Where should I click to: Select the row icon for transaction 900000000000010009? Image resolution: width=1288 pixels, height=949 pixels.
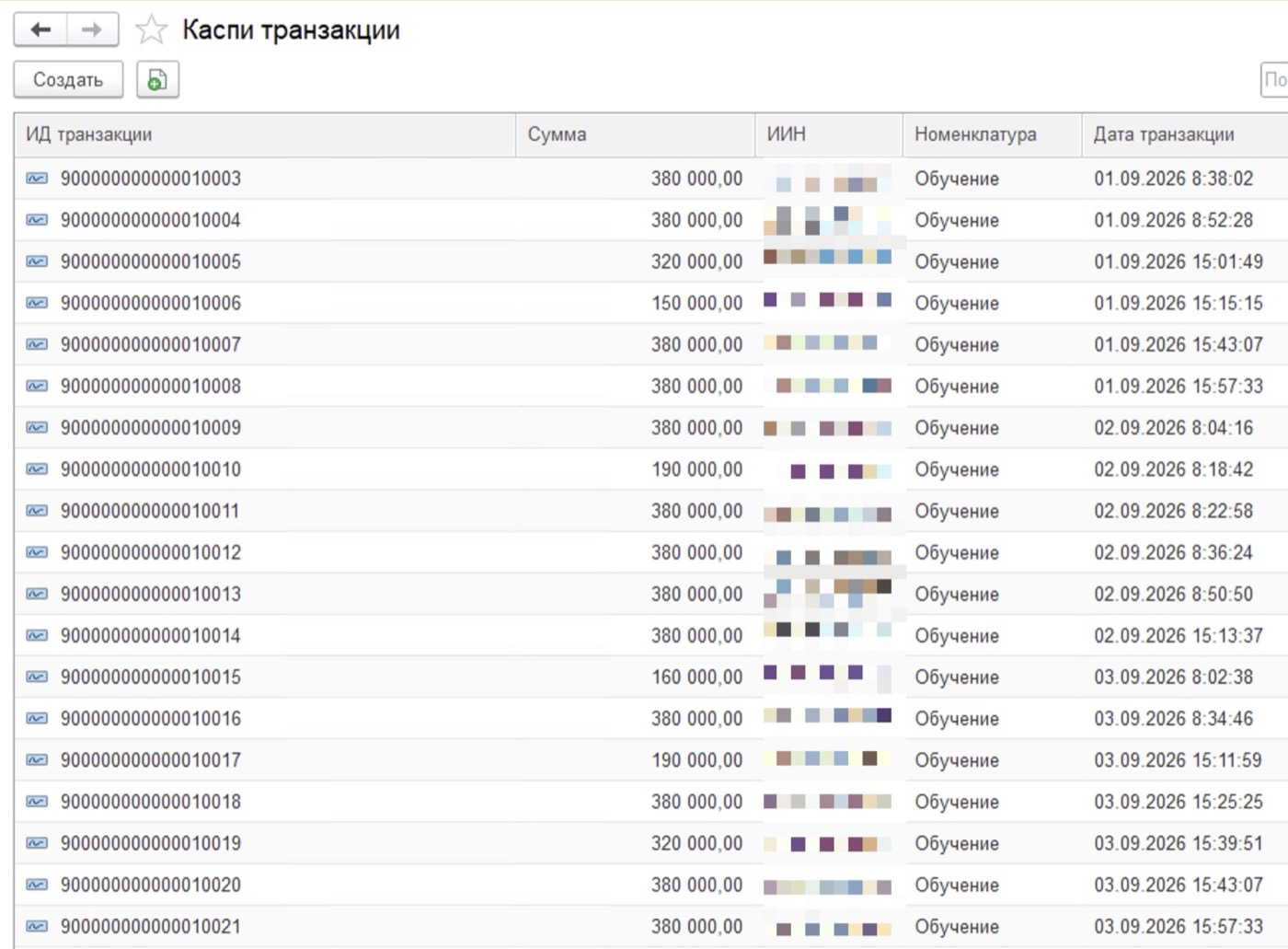[37, 428]
